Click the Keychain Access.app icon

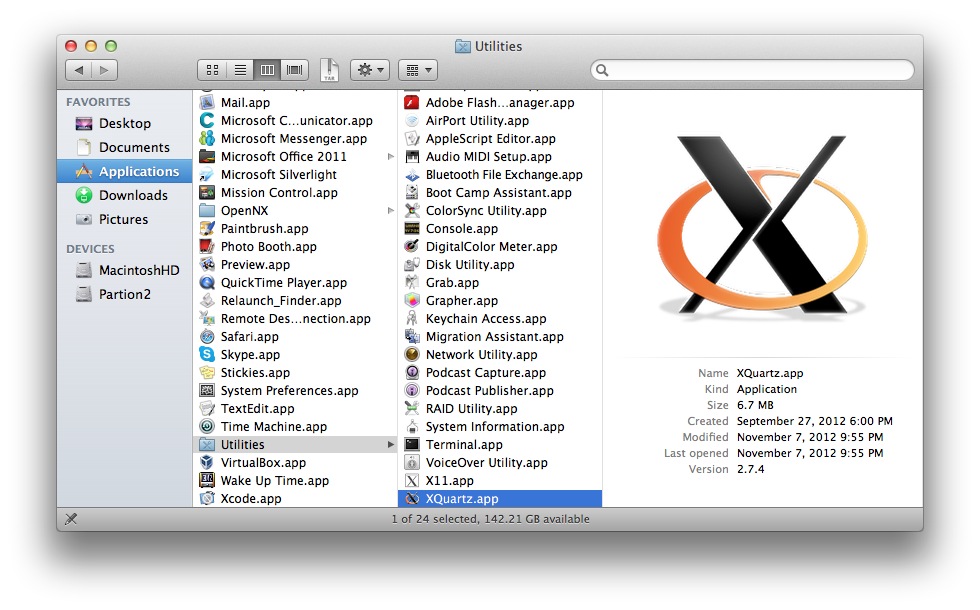pos(411,319)
